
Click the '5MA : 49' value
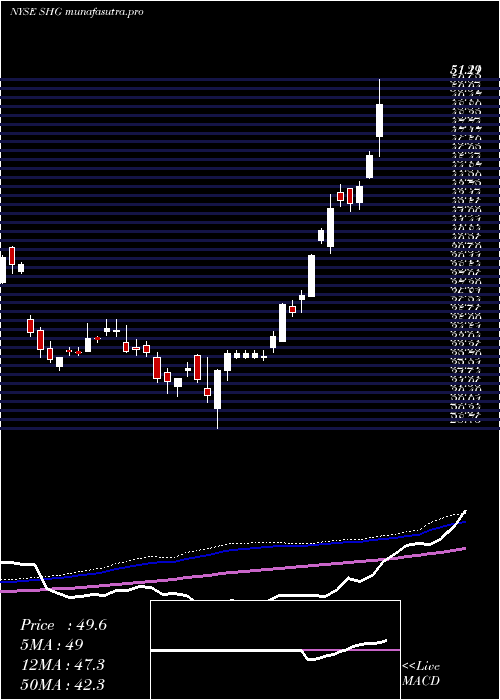coord(52,645)
